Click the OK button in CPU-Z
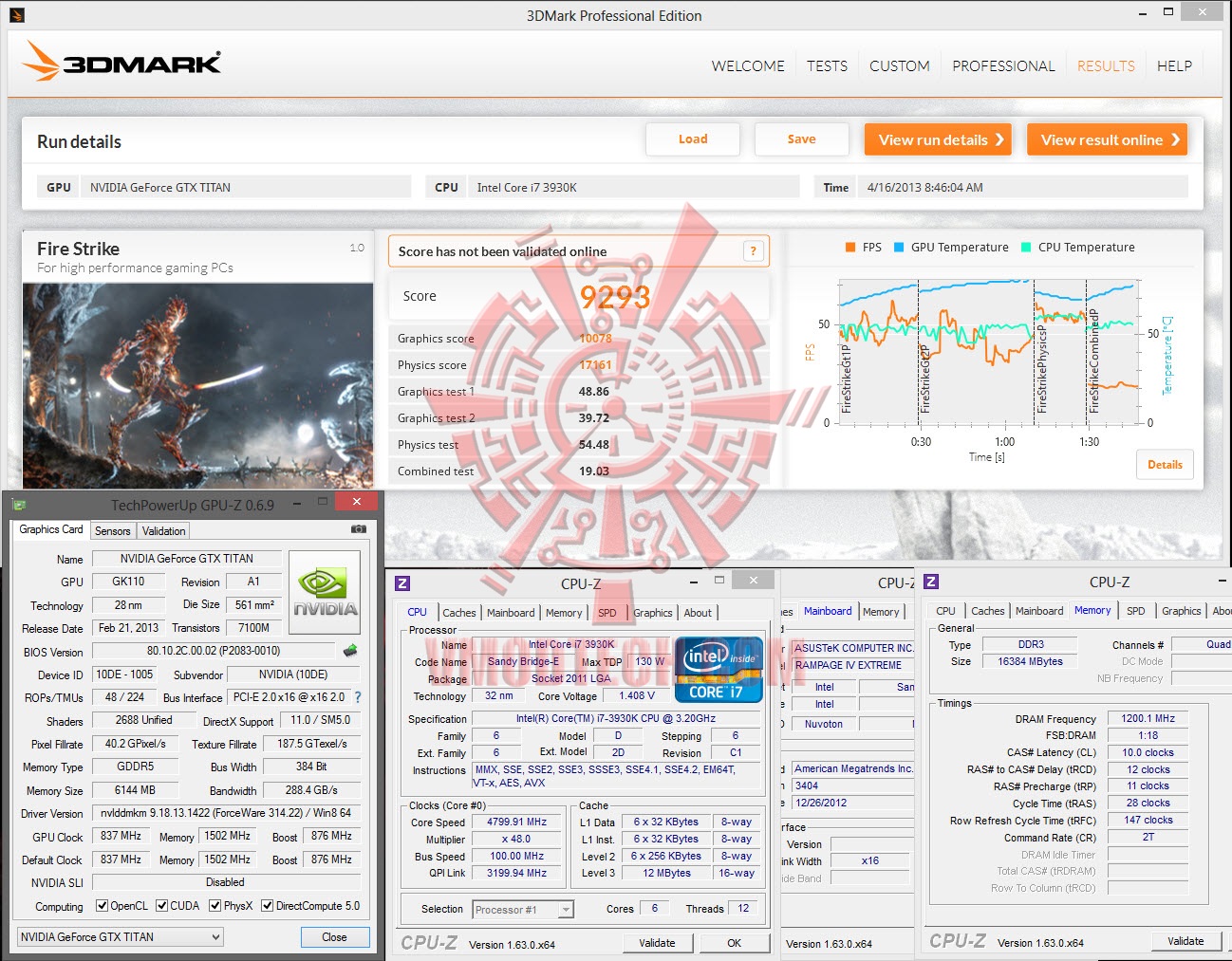Viewport: 1232px width, 961px height. [x=734, y=943]
